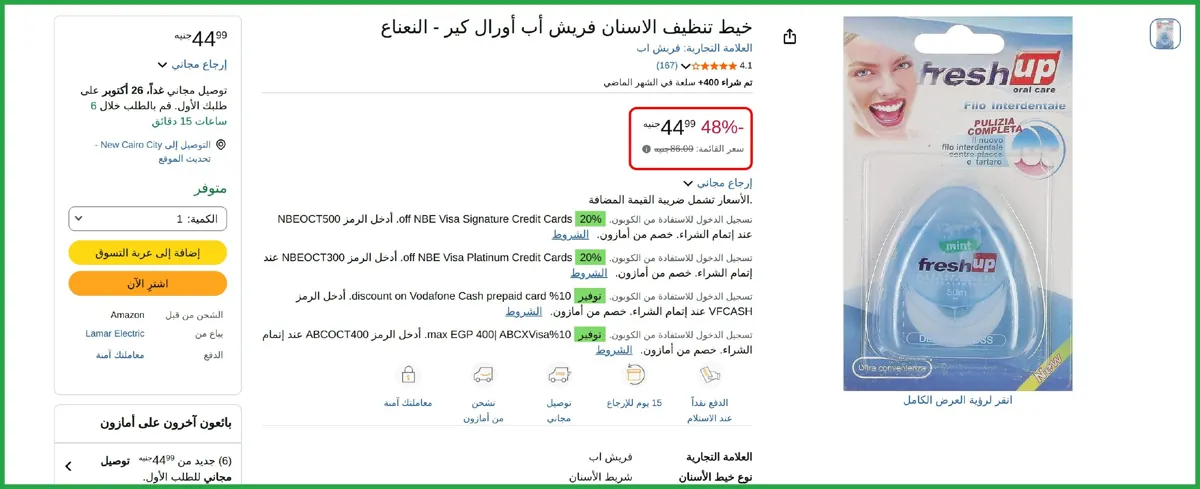Open terms link for VFCASH coupon
Screen dimensions: 1200x489
point(523,311)
